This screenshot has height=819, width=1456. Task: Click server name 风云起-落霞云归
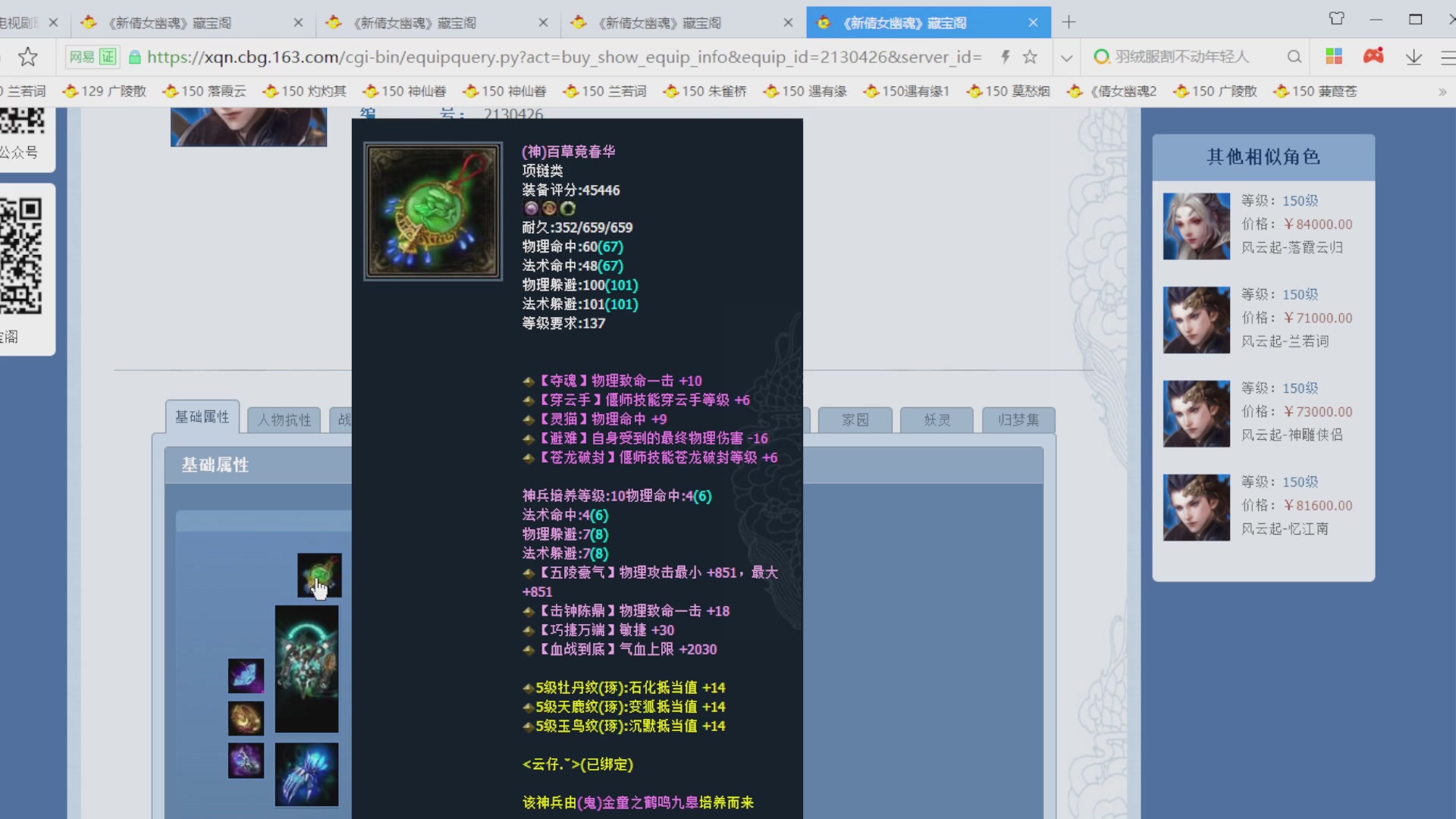click(1292, 248)
